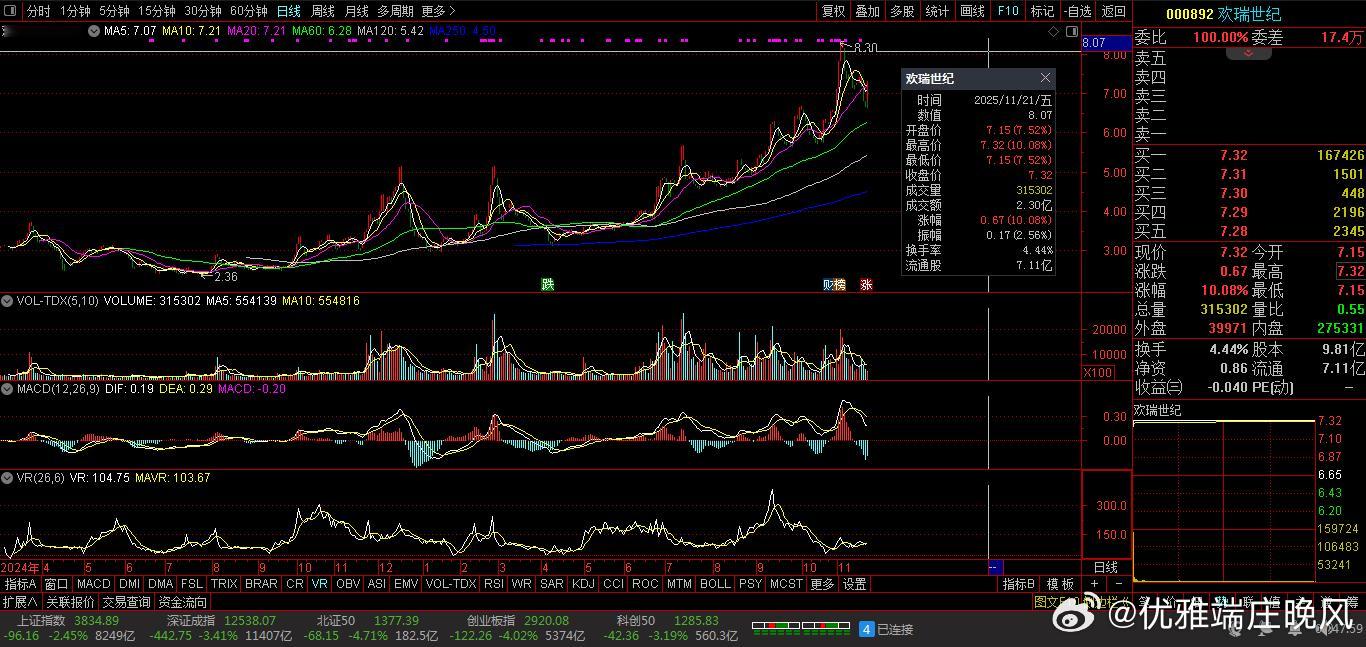Click the plus zoom button near 模板
Screen dimensions: 1366x647
[1094, 584]
